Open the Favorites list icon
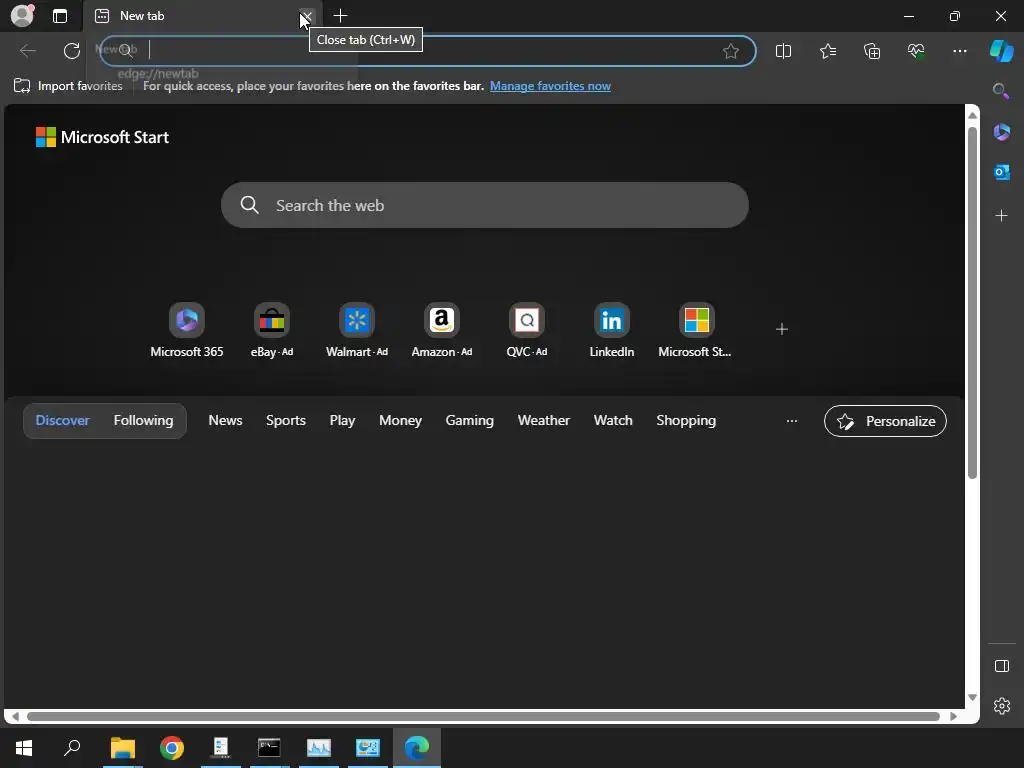Image resolution: width=1024 pixels, height=768 pixels. [x=827, y=51]
